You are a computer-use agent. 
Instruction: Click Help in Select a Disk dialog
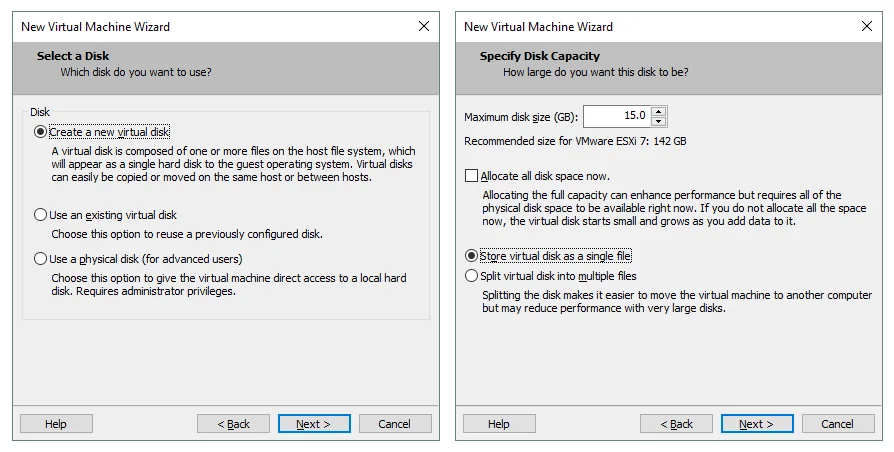tap(56, 424)
